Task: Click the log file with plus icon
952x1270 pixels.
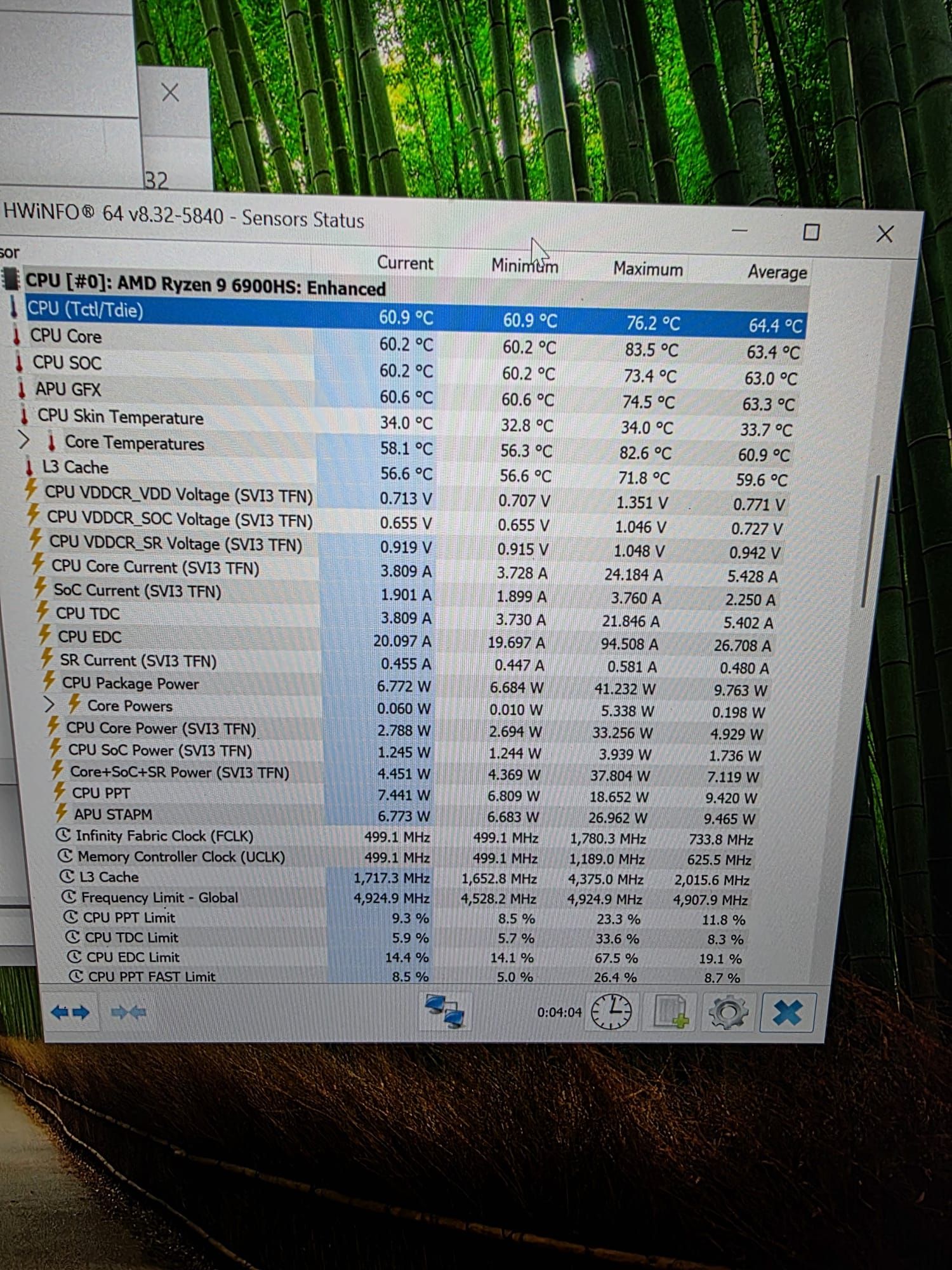Action: tap(671, 1012)
